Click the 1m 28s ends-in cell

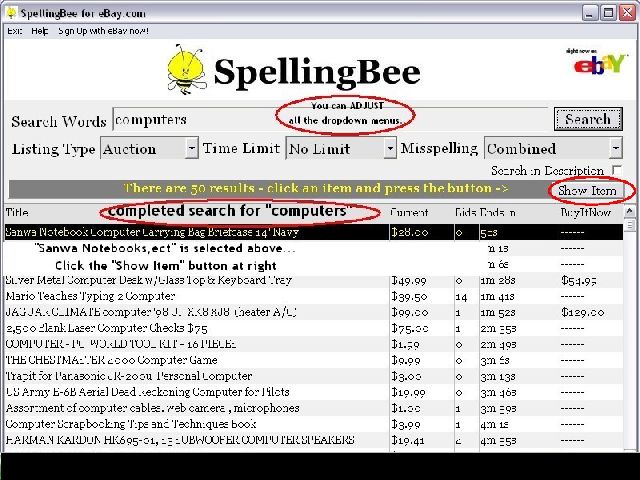click(498, 280)
